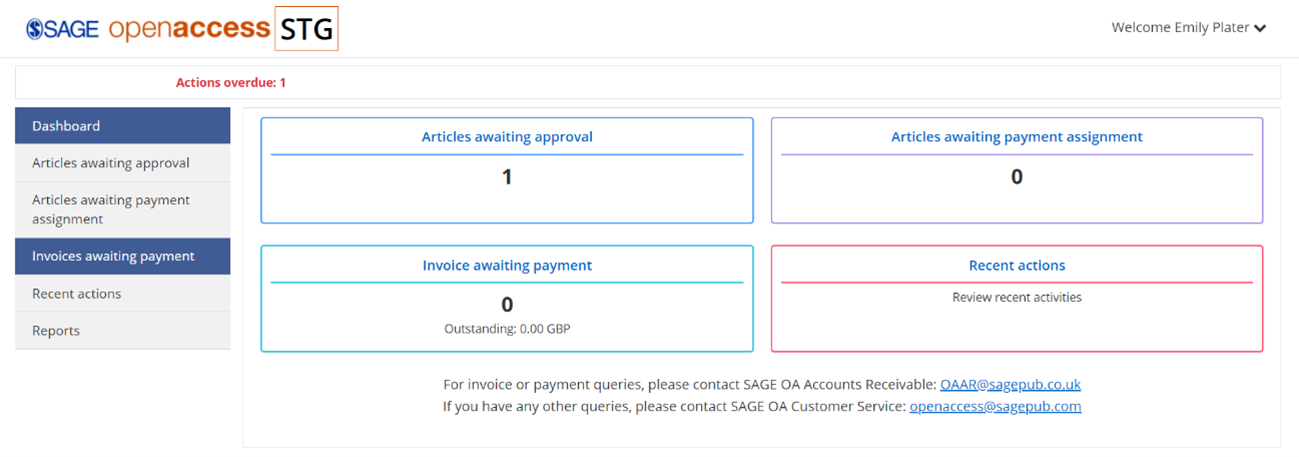Click Review recent activities text
This screenshot has width=1299, height=457.
tap(1017, 297)
